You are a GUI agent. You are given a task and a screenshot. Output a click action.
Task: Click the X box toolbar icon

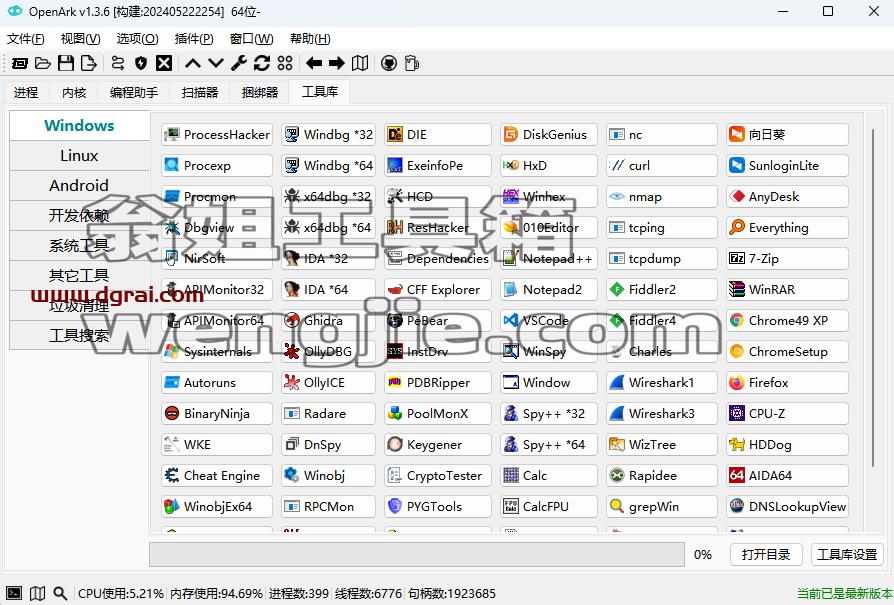(x=164, y=63)
